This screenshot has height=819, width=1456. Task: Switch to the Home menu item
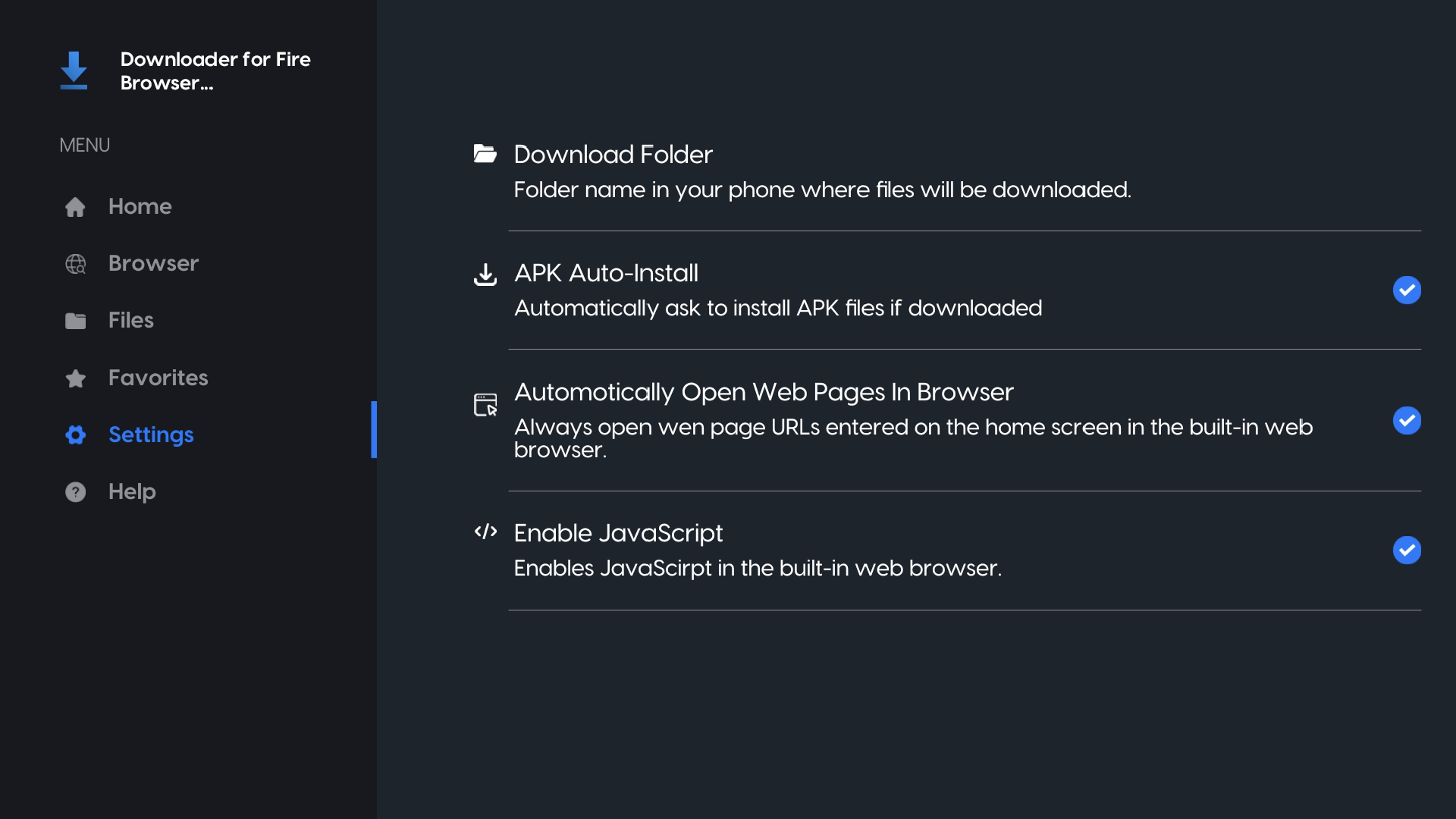click(x=140, y=206)
